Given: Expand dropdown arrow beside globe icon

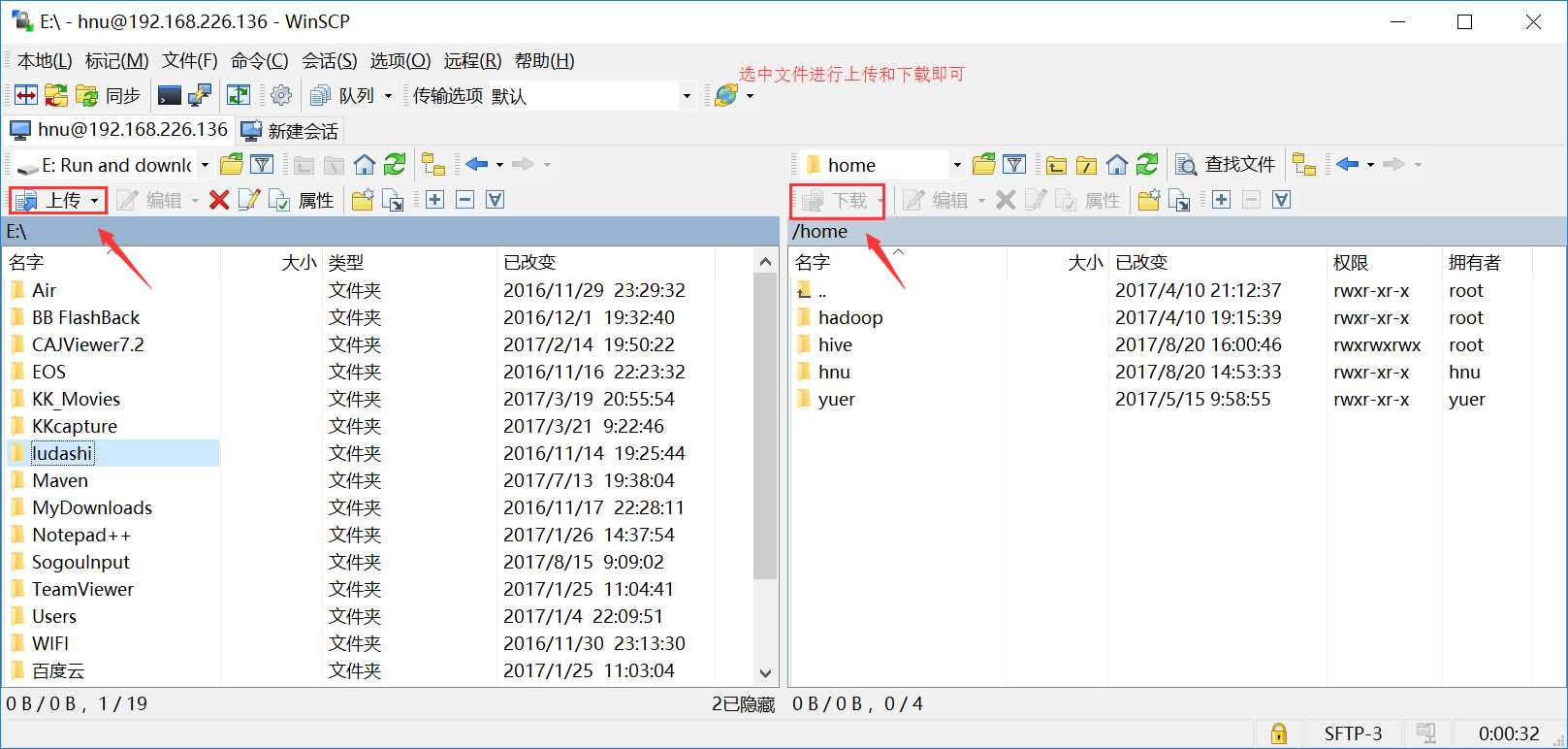Looking at the screenshot, I should pos(750,96).
